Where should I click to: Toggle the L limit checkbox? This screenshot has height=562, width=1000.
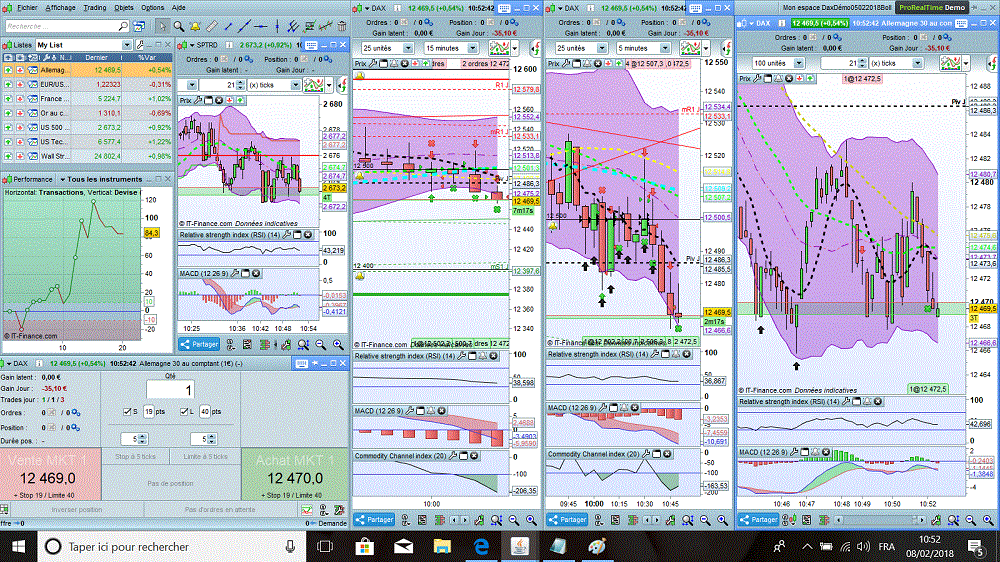(x=184, y=411)
